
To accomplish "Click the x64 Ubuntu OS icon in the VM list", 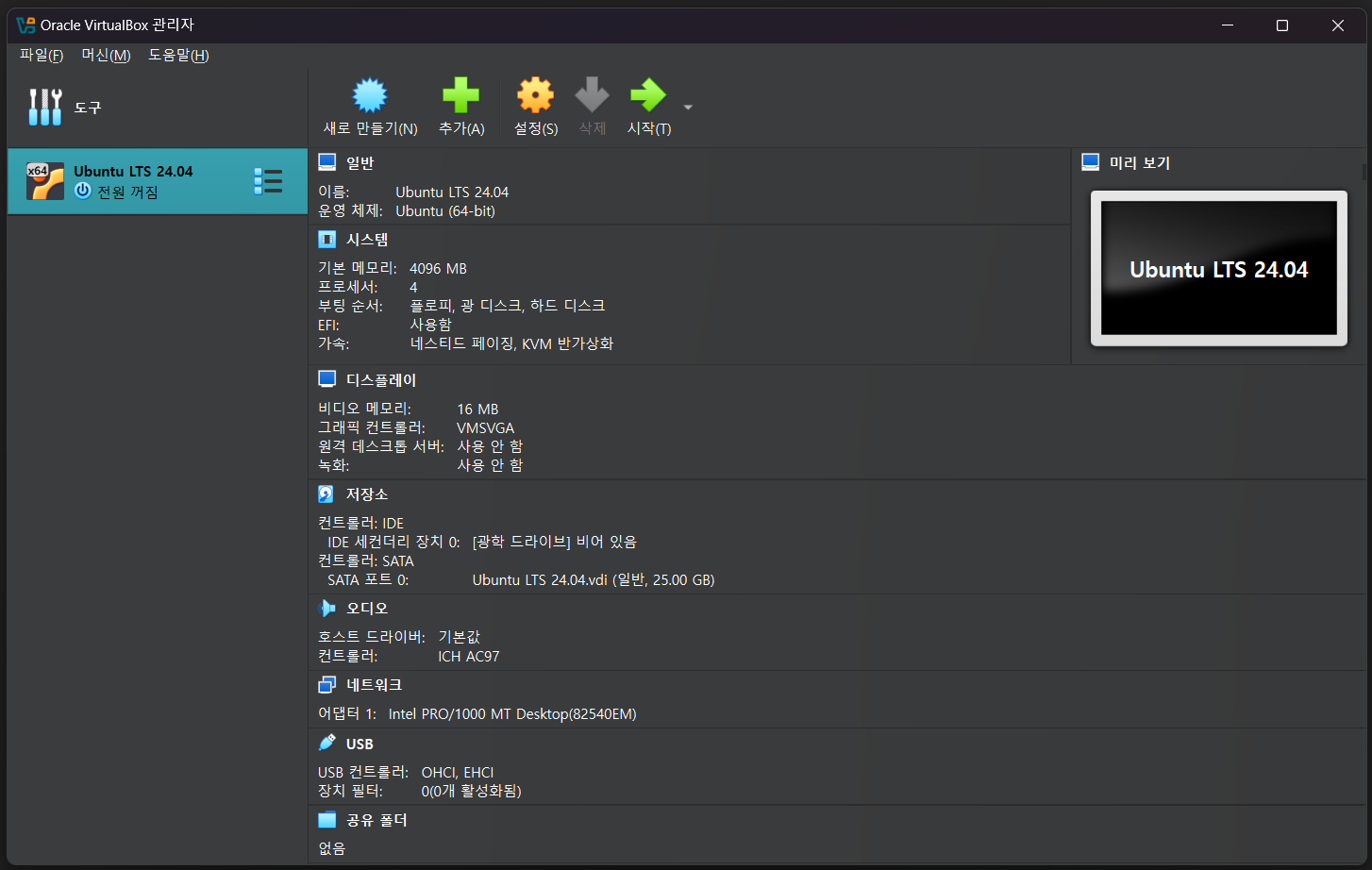I will 44,181.
